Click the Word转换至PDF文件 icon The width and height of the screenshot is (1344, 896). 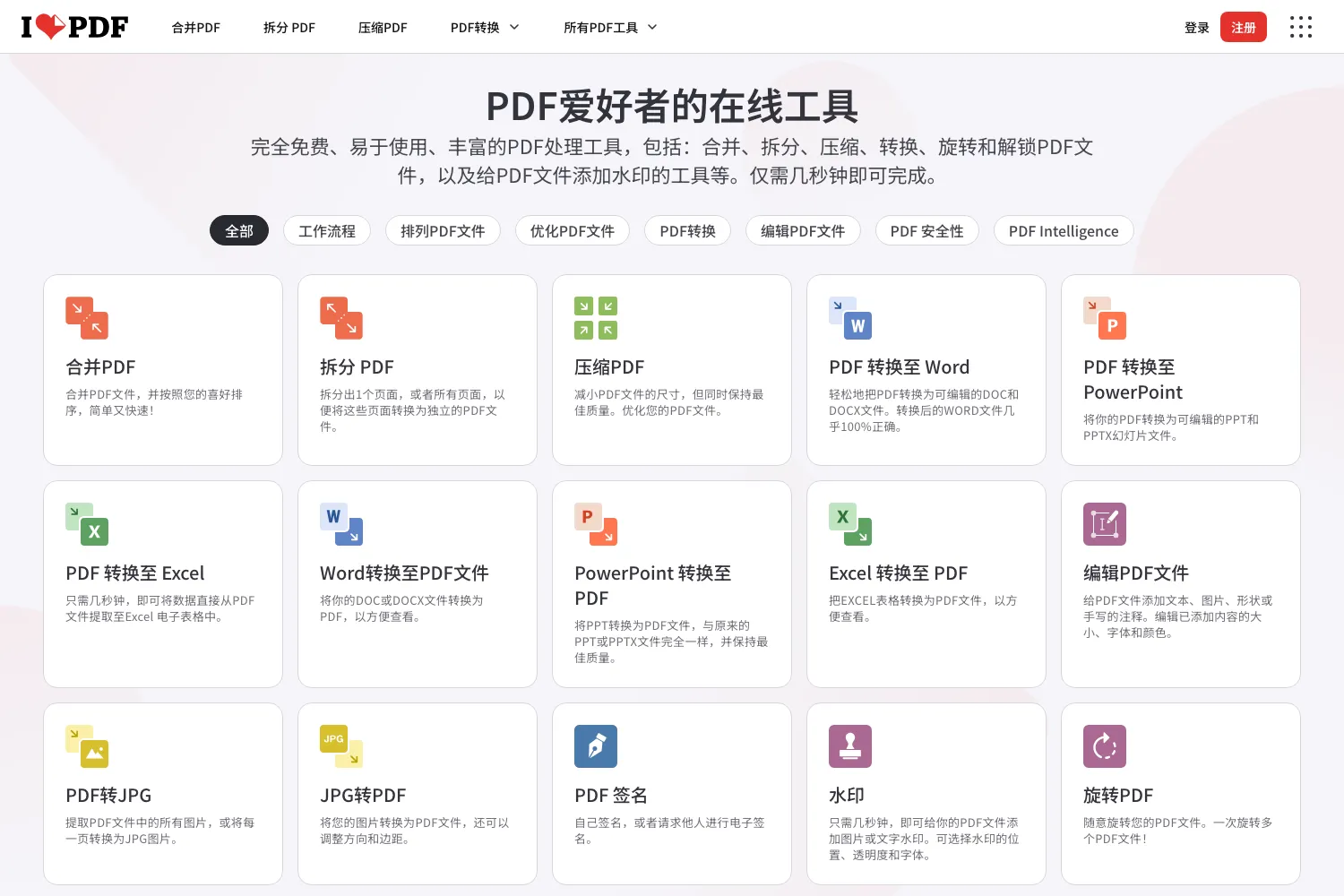point(341,524)
